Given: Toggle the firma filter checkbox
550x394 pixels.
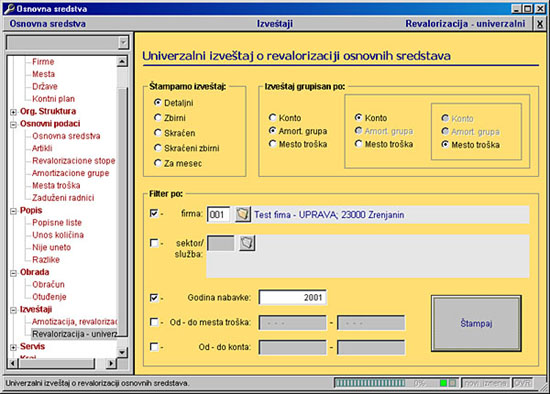Looking at the screenshot, I should [x=154, y=213].
